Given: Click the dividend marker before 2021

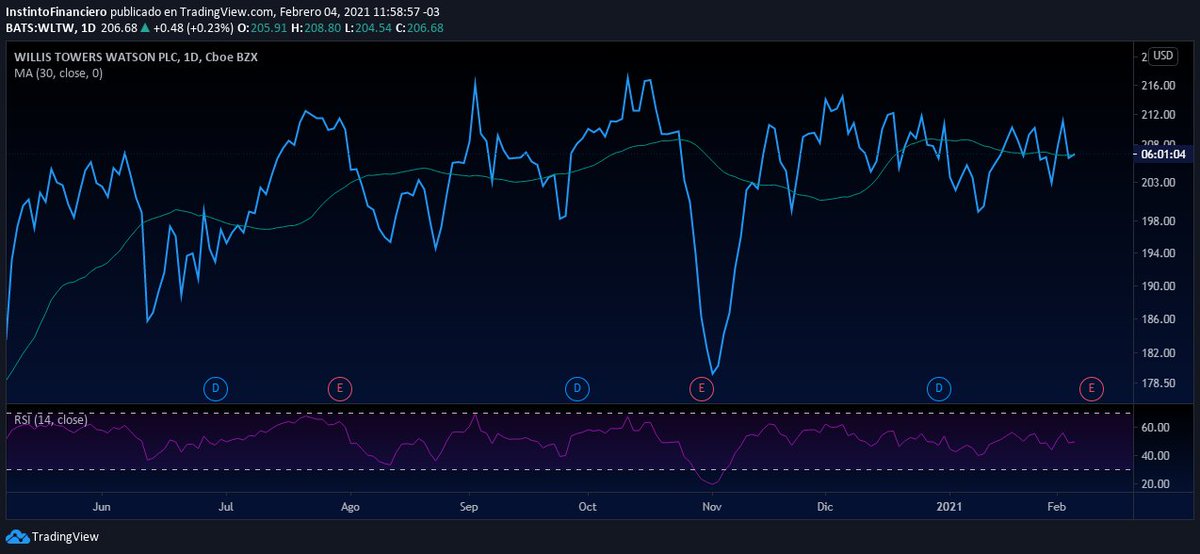Looking at the screenshot, I should click(939, 387).
